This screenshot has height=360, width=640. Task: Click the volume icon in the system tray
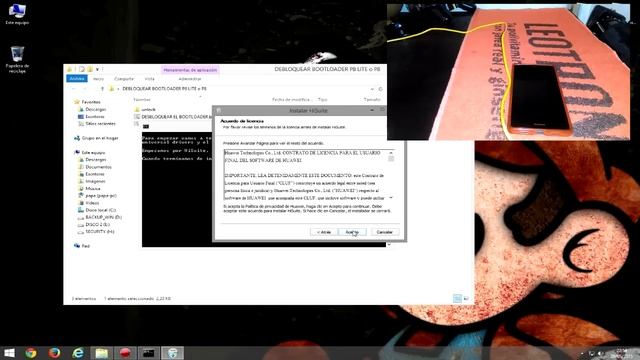point(601,353)
